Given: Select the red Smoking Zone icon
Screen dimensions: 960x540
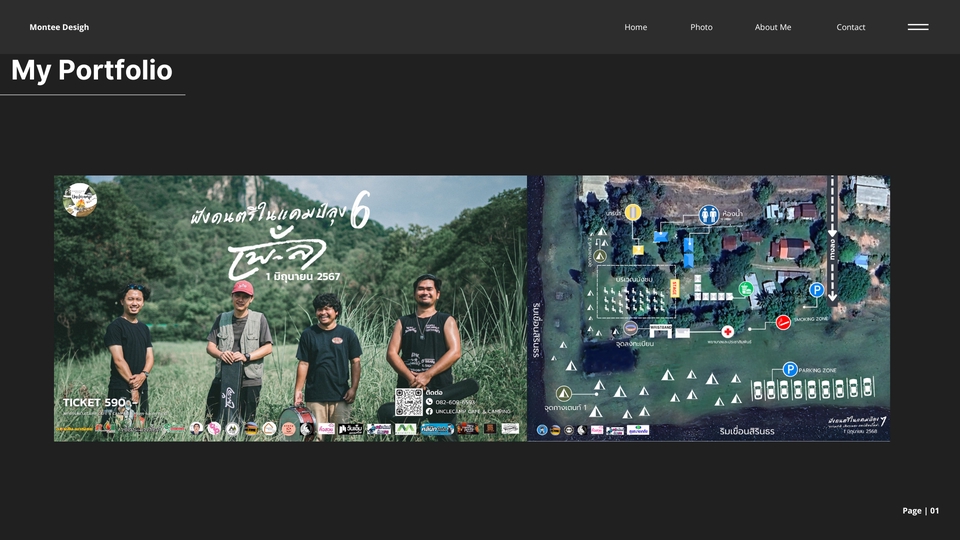Looking at the screenshot, I should click(783, 322).
